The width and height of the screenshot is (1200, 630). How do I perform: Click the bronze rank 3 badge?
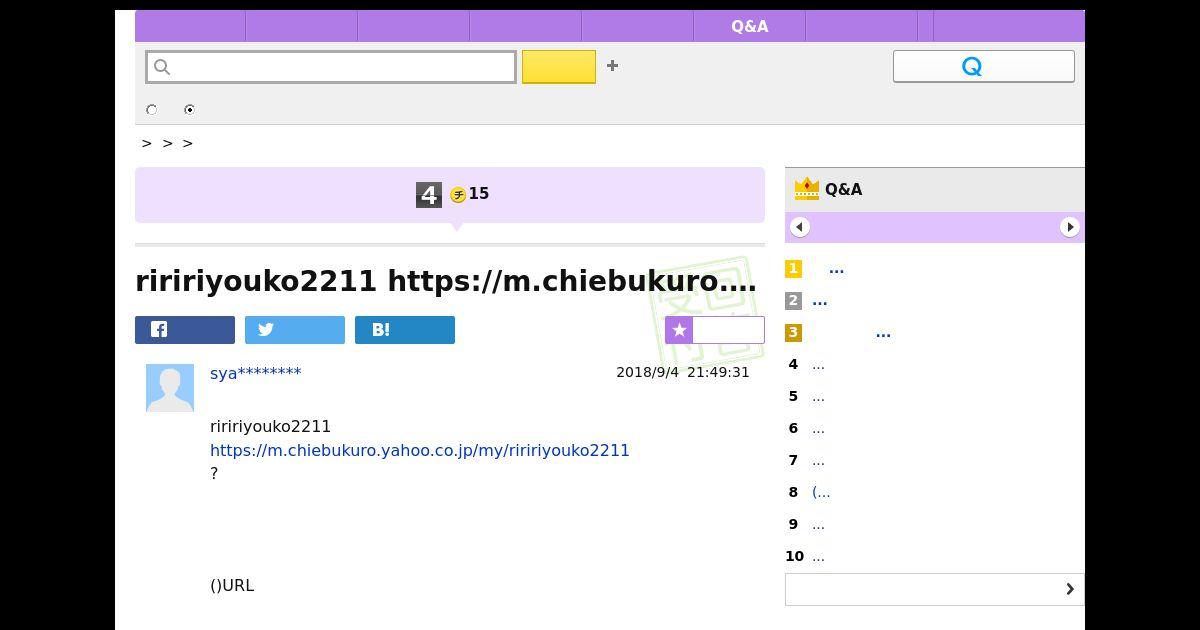793,333
